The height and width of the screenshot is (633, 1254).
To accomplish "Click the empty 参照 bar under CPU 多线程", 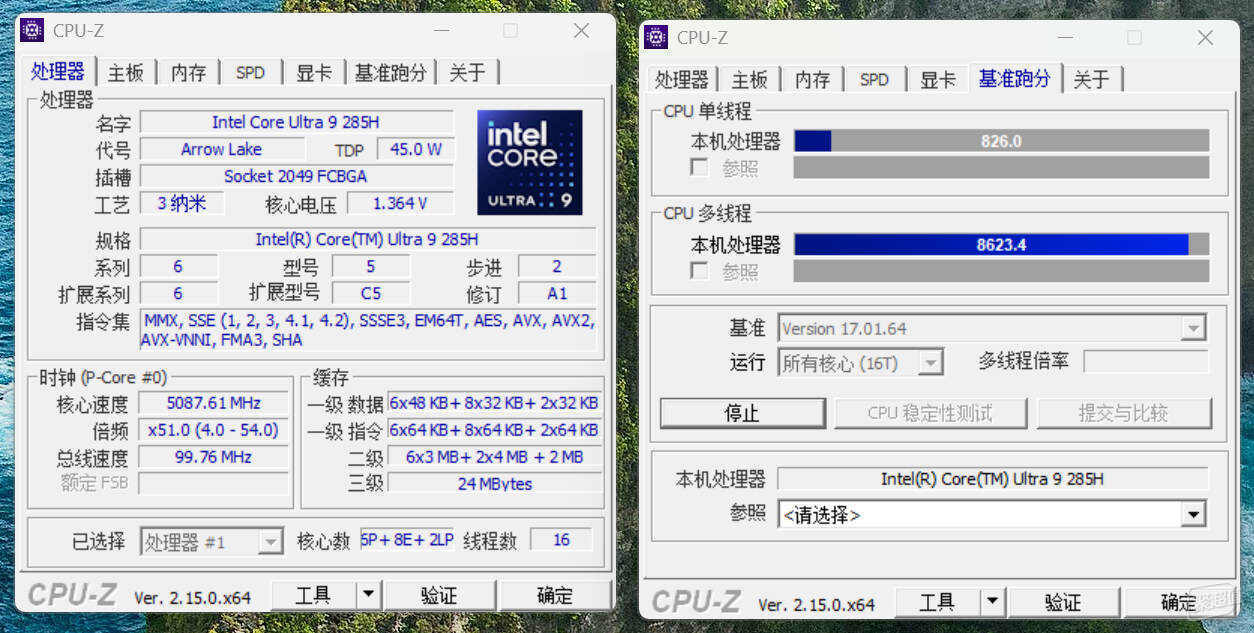I will point(1001,271).
